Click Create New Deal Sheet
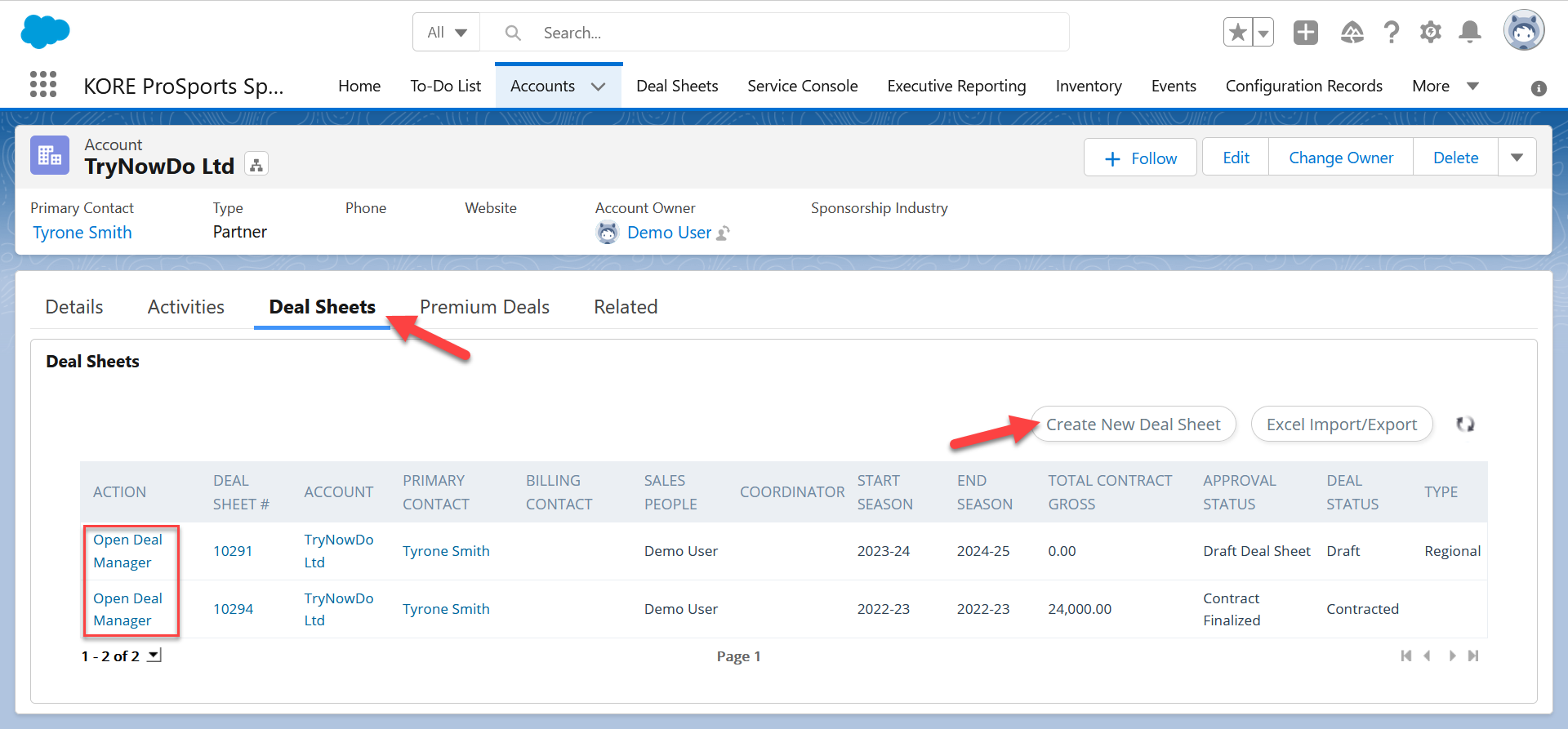Screen dimensions: 1568x729 (x=1134, y=424)
